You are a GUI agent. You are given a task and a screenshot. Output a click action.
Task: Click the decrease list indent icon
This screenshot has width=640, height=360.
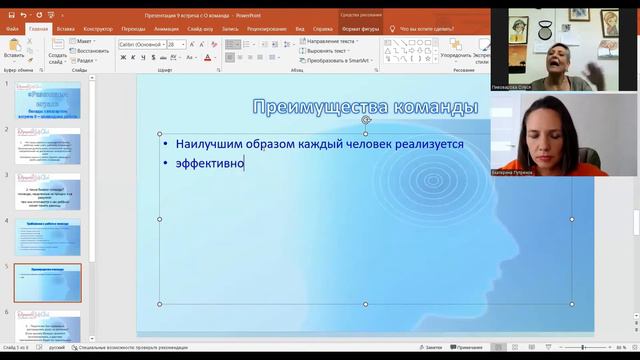click(264, 44)
